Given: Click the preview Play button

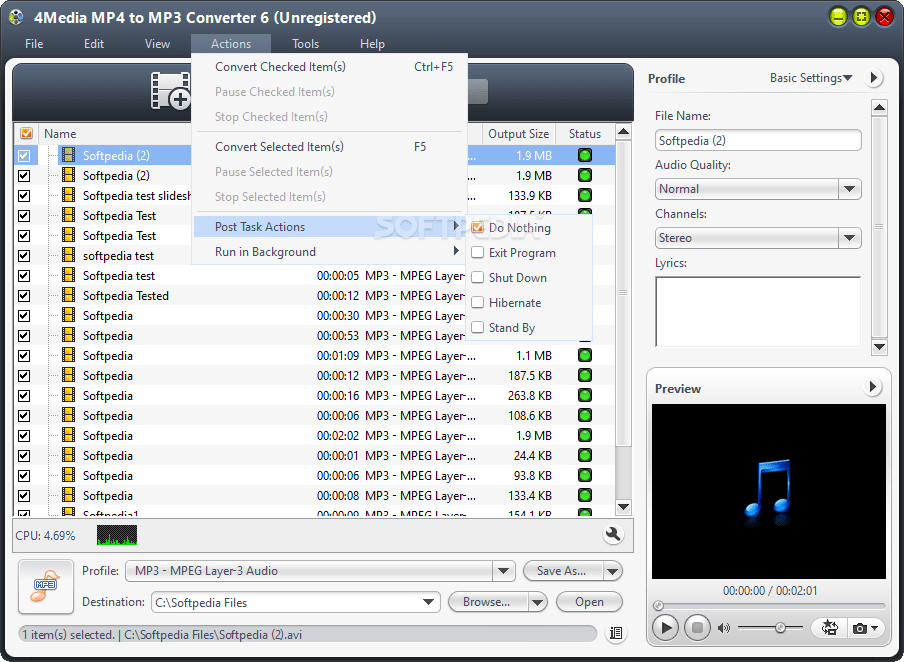Looking at the screenshot, I should coord(665,627).
